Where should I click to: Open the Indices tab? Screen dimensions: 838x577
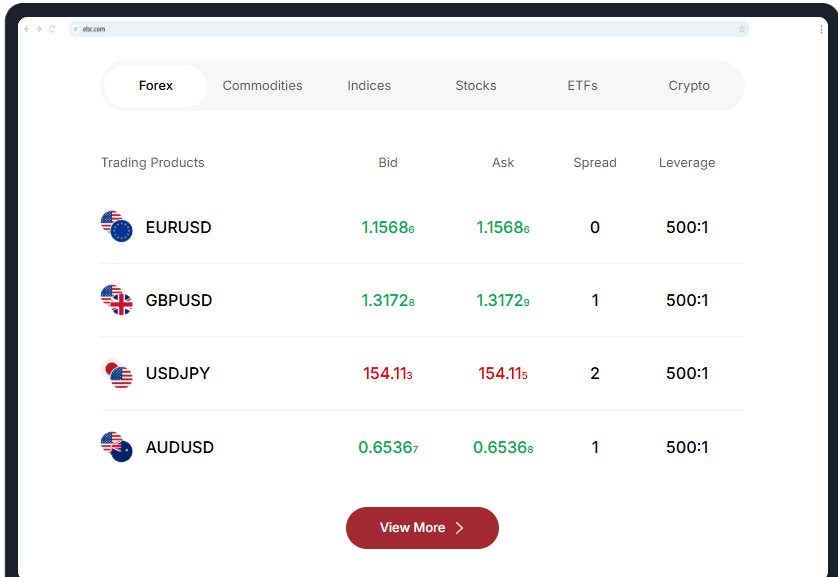point(369,86)
